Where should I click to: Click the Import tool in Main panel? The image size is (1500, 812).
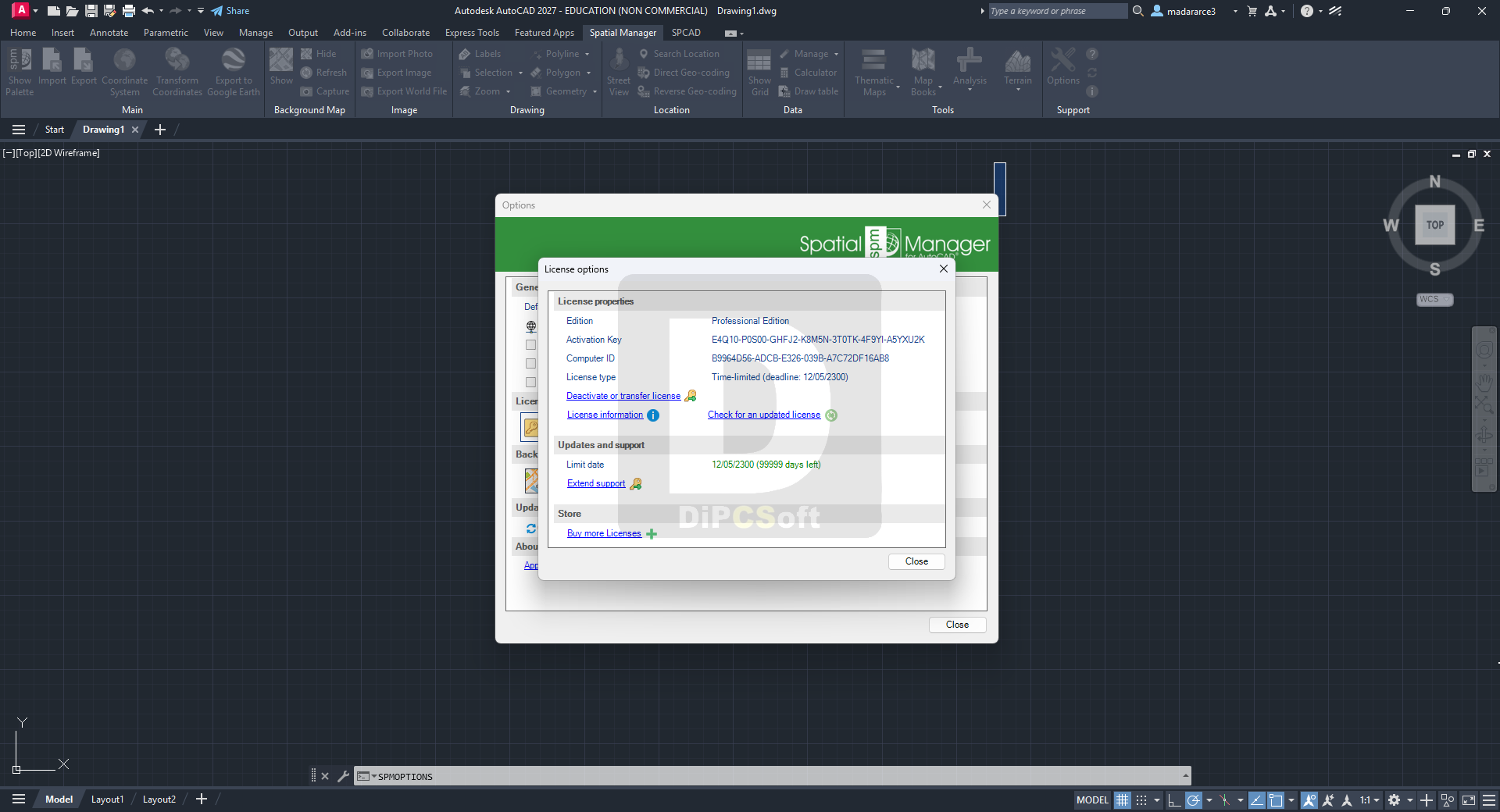coord(52,67)
